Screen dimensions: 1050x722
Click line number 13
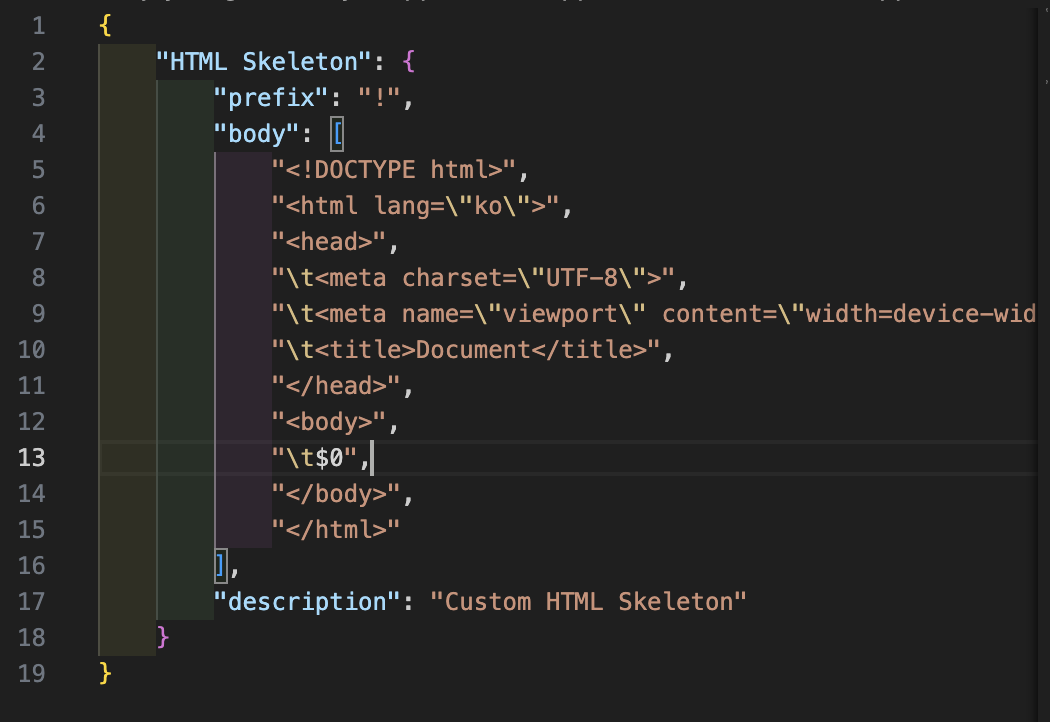[31, 457]
